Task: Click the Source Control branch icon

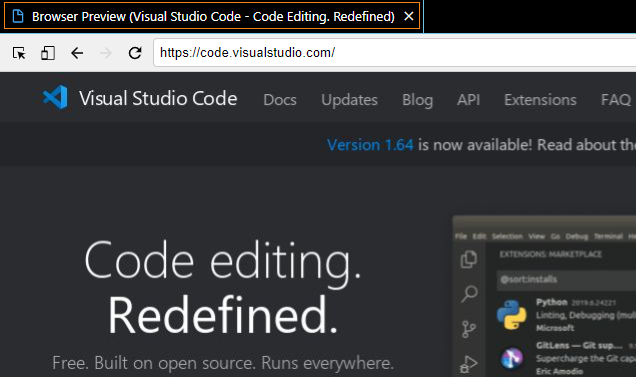Action: (468, 329)
